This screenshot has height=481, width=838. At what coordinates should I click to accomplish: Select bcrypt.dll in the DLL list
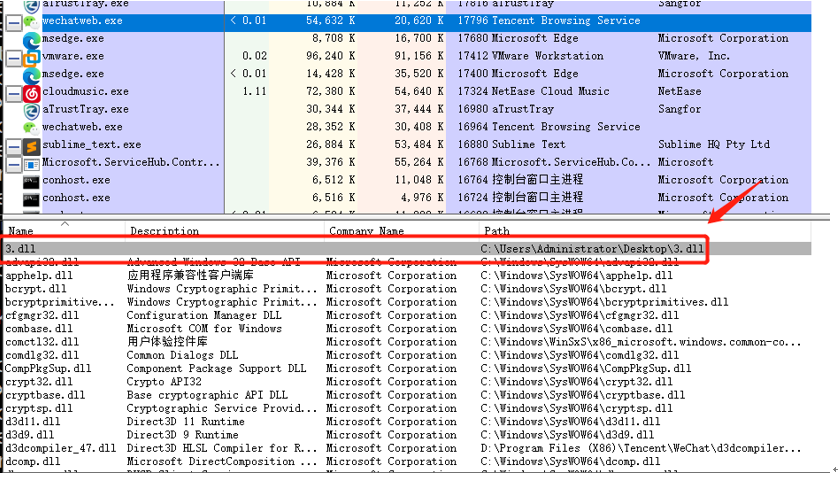(36, 289)
